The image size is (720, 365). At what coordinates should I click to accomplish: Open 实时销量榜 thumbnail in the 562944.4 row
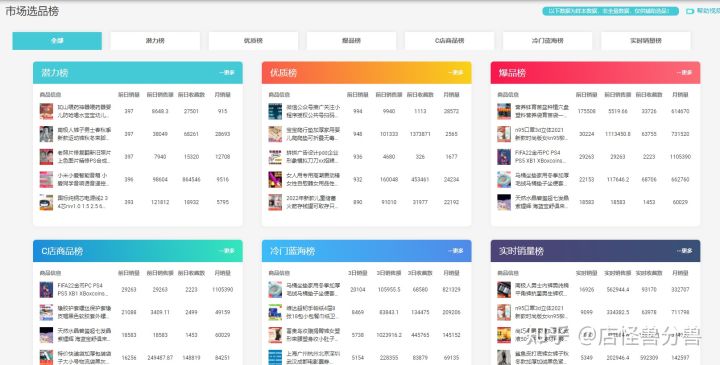[504, 290]
